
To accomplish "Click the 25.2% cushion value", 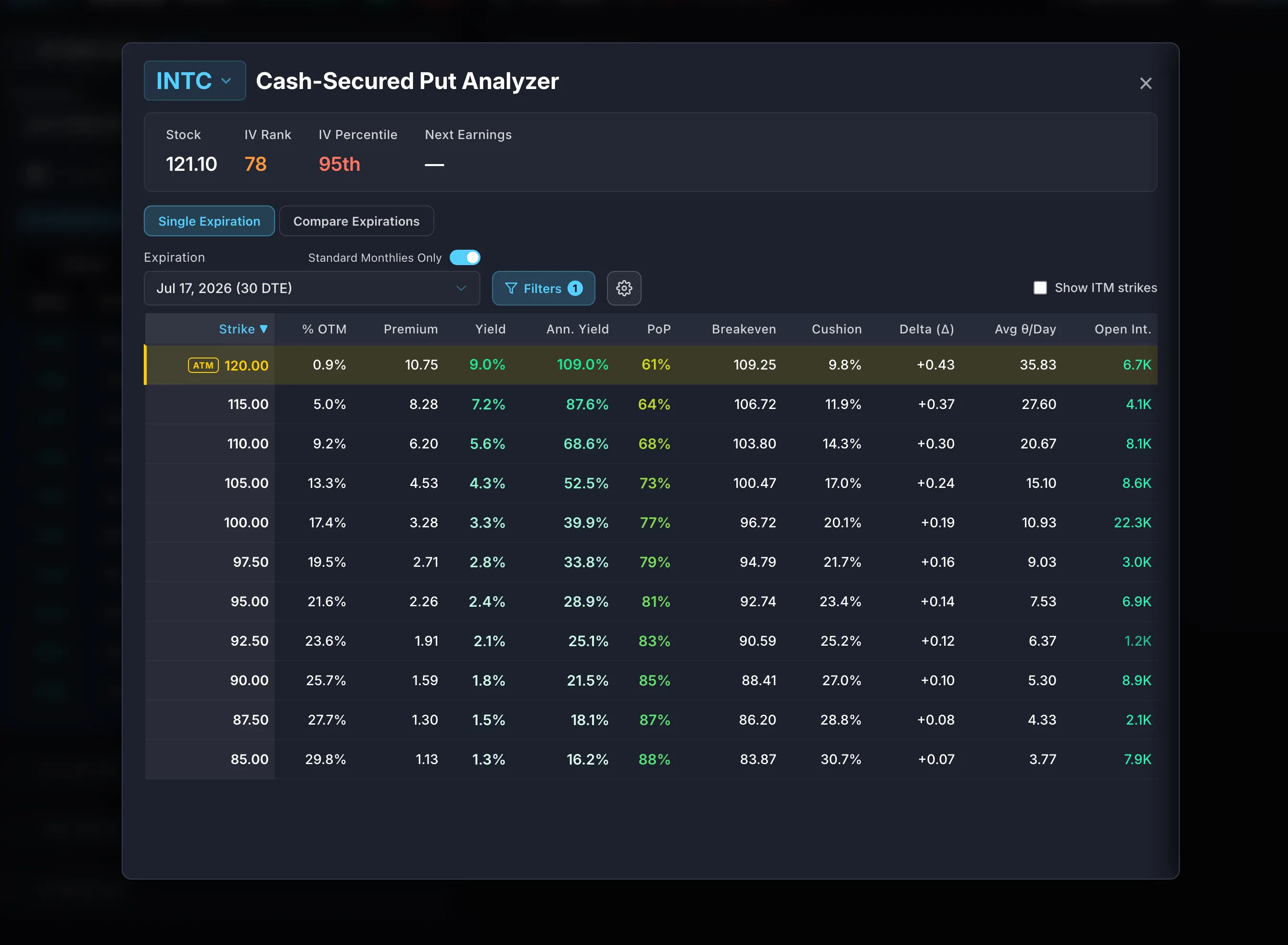I will (840, 641).
